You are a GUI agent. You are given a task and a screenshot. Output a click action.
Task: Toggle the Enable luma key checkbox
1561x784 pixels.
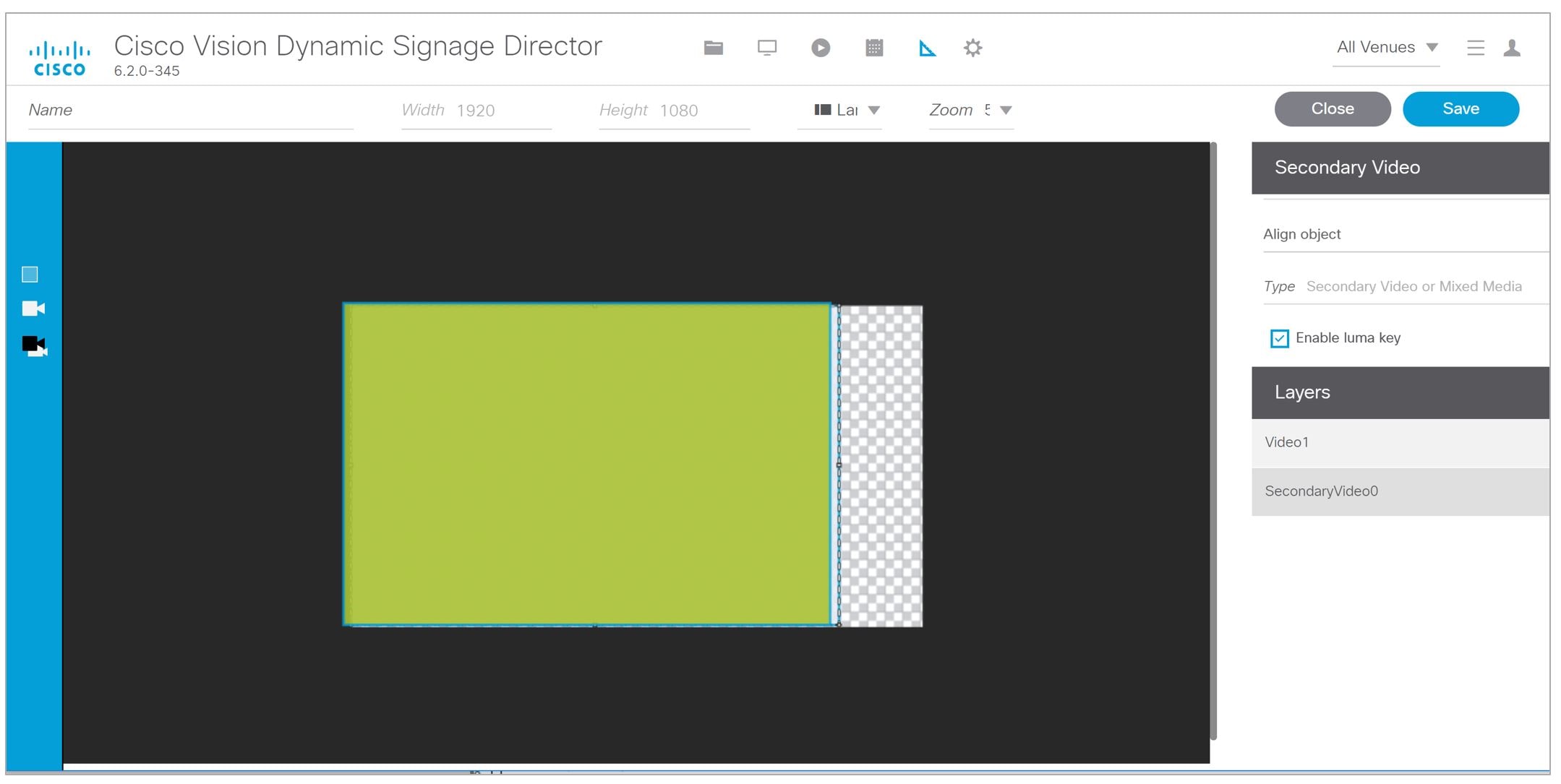coord(1279,338)
